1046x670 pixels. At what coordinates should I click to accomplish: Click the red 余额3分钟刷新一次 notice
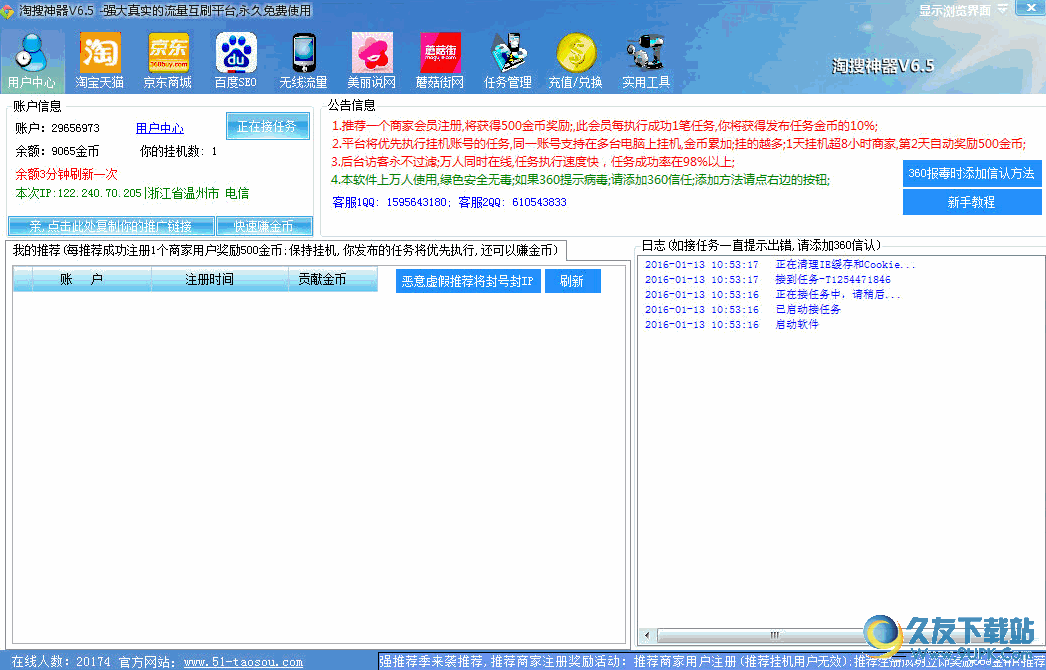(x=66, y=174)
